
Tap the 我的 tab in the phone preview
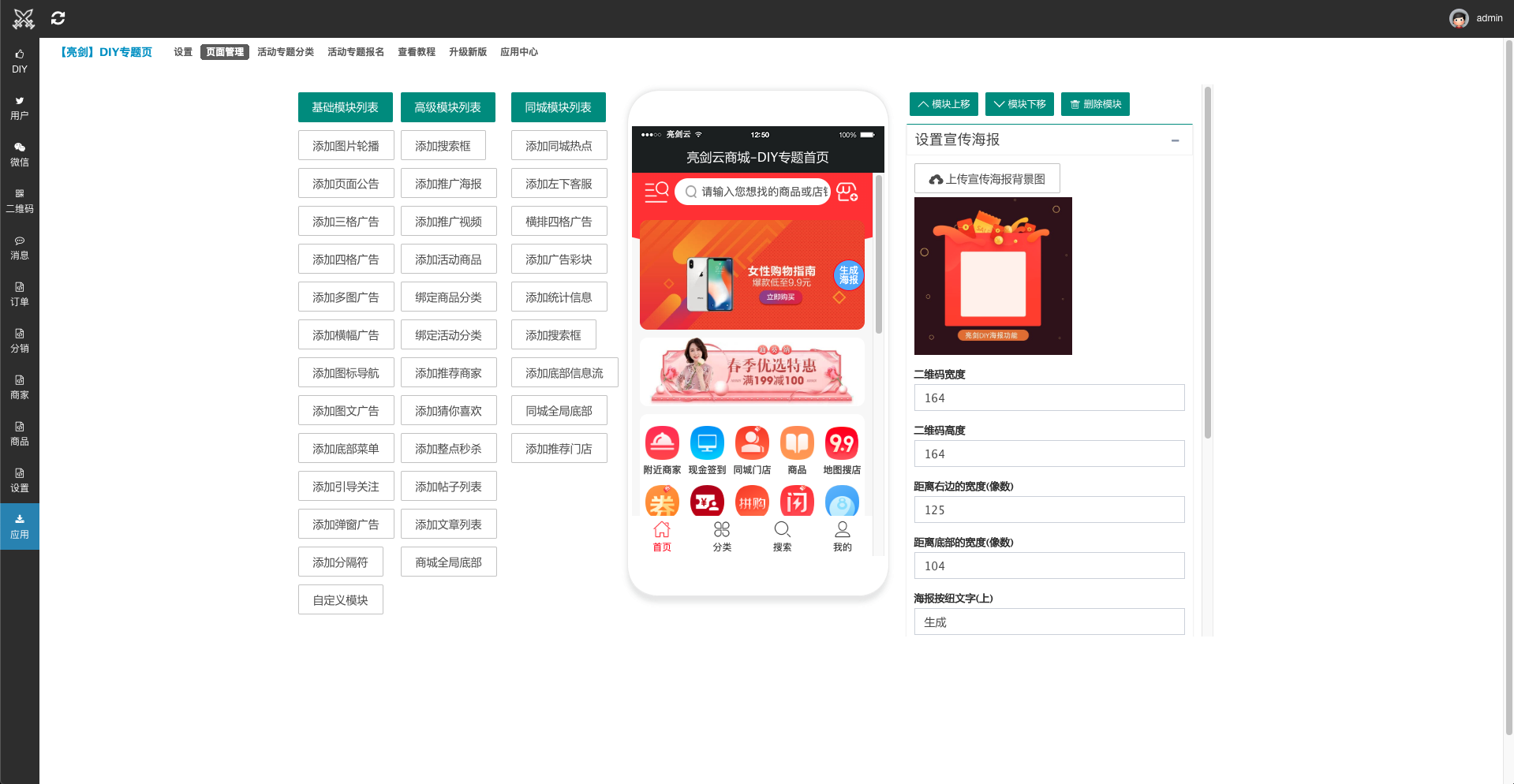pos(842,536)
